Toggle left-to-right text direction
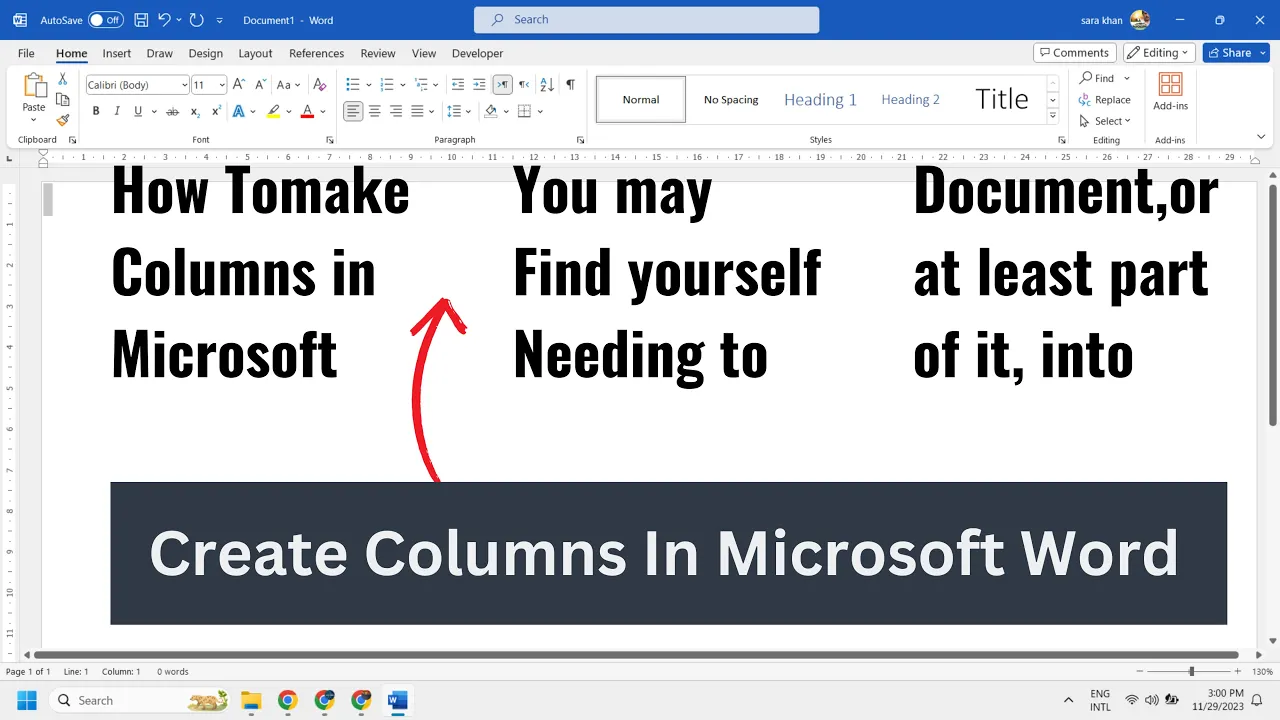This screenshot has height=720, width=1280. 502,85
